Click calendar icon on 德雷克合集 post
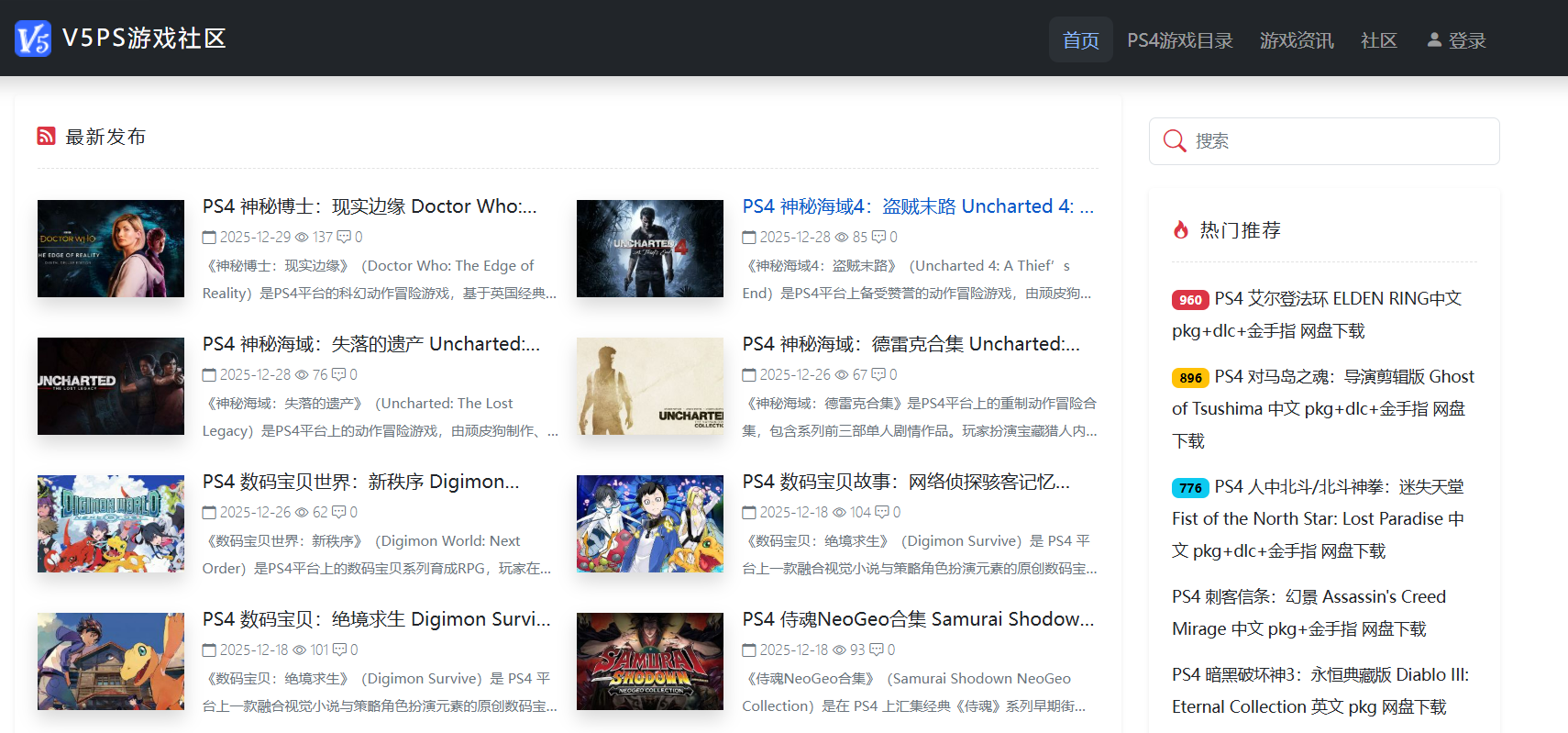Image resolution: width=1568 pixels, height=733 pixels. [749, 374]
